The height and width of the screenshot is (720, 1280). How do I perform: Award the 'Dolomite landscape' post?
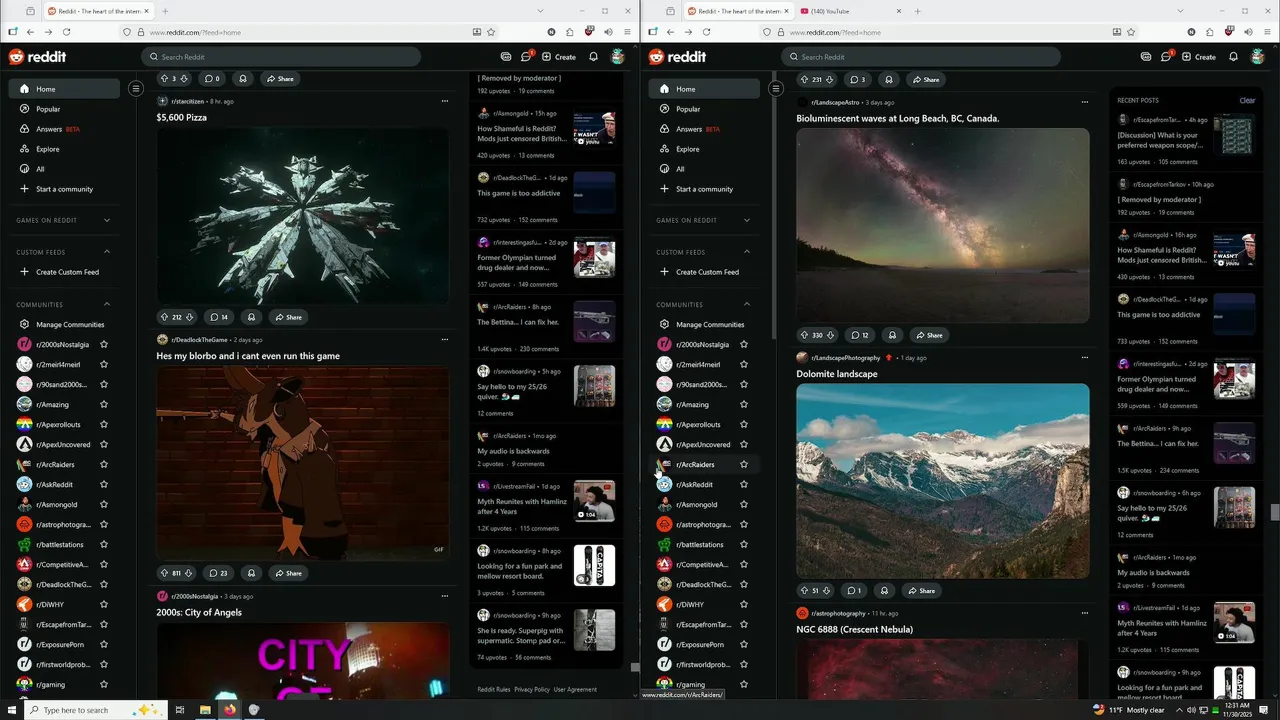click(884, 591)
